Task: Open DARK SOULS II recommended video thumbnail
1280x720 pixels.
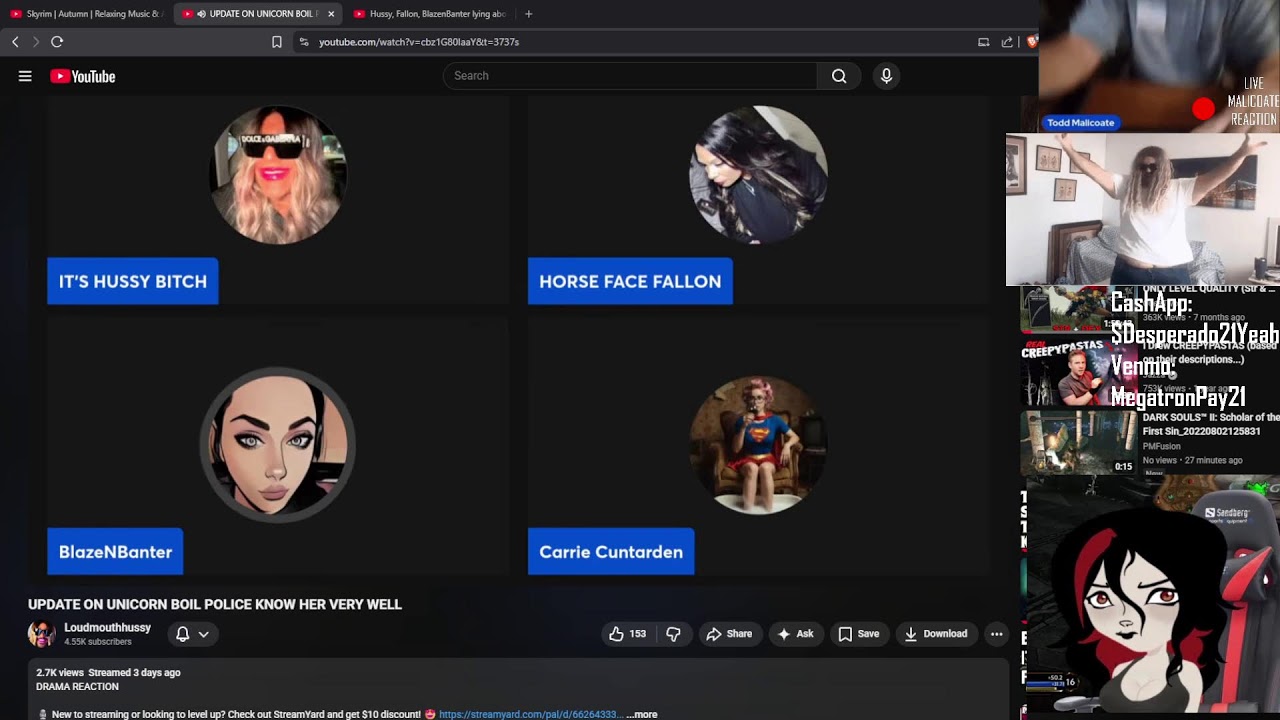Action: [1078, 442]
